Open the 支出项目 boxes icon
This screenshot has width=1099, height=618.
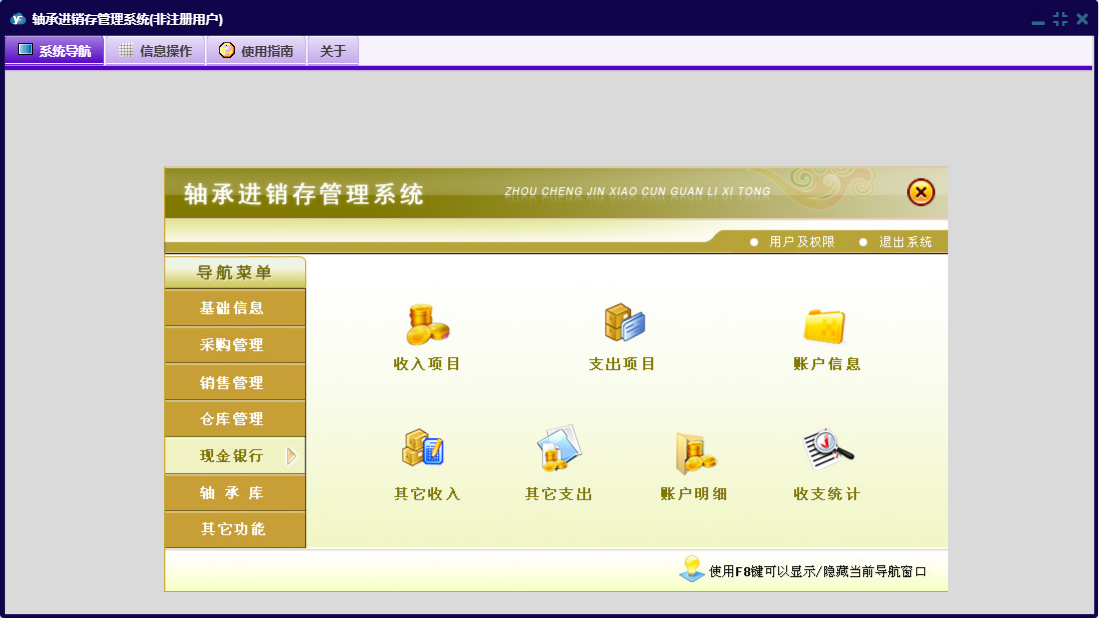pos(624,324)
